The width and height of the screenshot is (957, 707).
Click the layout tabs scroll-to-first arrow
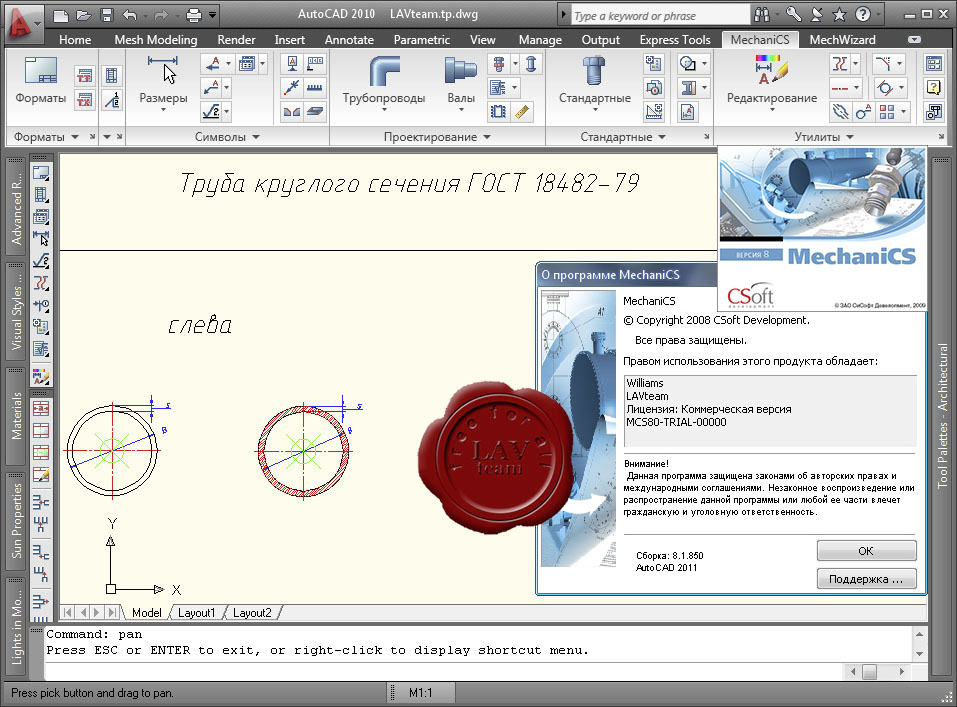pyautogui.click(x=68, y=612)
